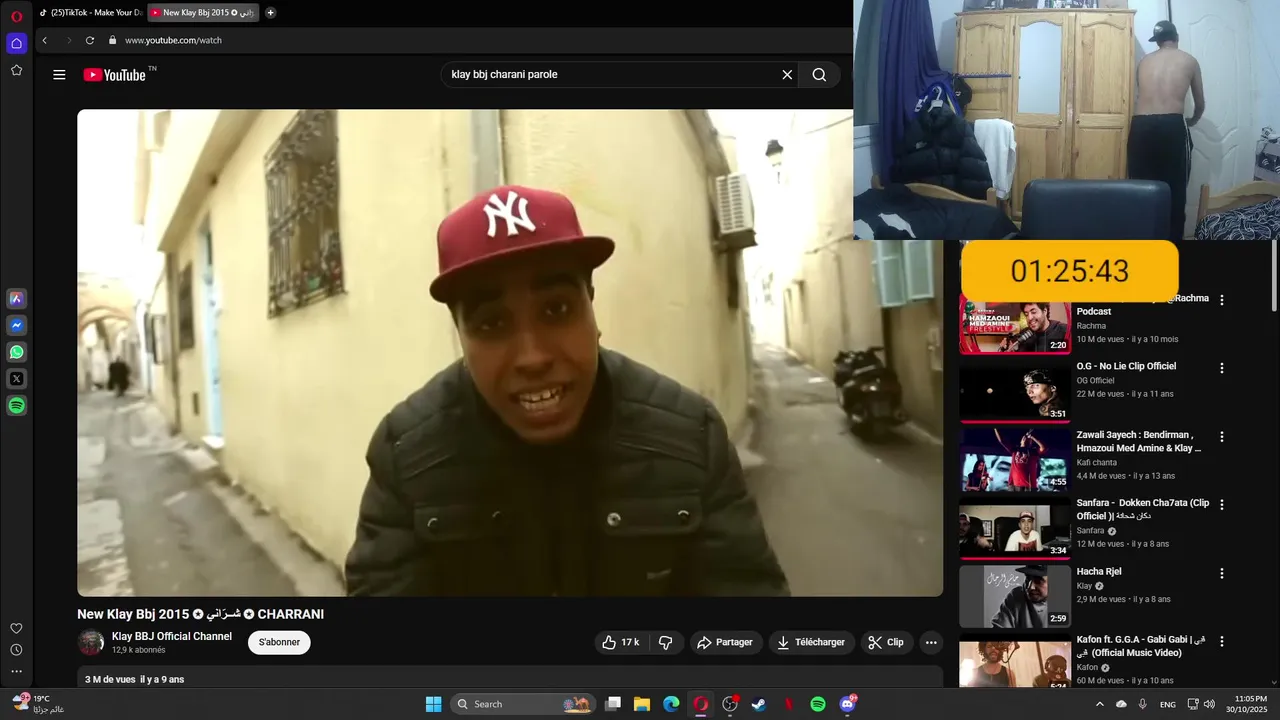Open Spotify in the Opera sidebar
This screenshot has width=1280, height=720.
[x=16, y=406]
